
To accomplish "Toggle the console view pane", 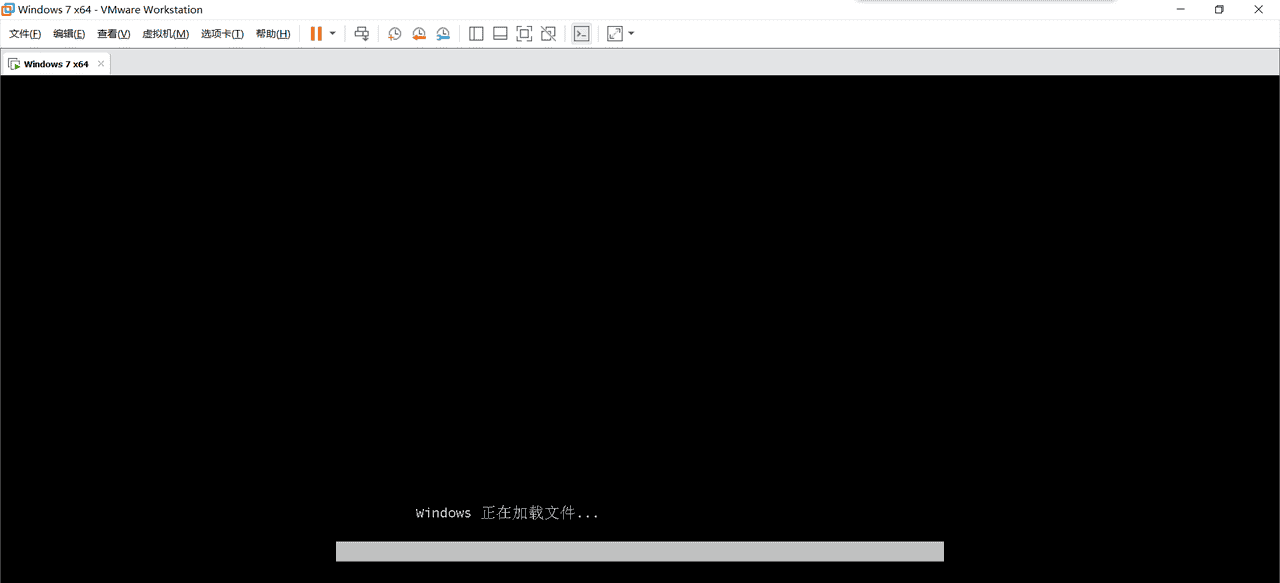I will [581, 33].
